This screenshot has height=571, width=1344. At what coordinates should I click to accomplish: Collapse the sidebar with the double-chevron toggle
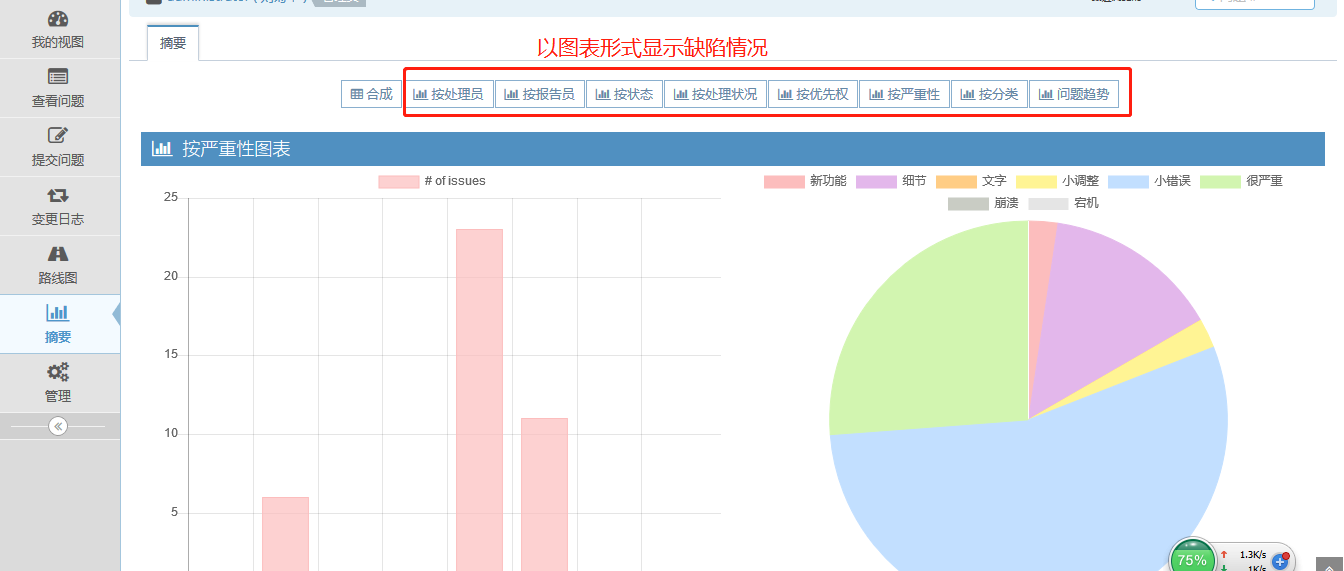(58, 426)
